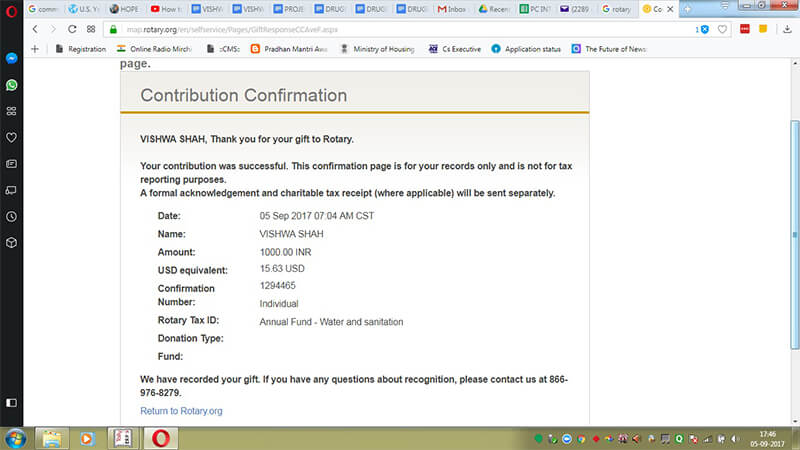The width and height of the screenshot is (800, 450).
Task: Add a bookmark with the plus icon
Action: (35, 49)
